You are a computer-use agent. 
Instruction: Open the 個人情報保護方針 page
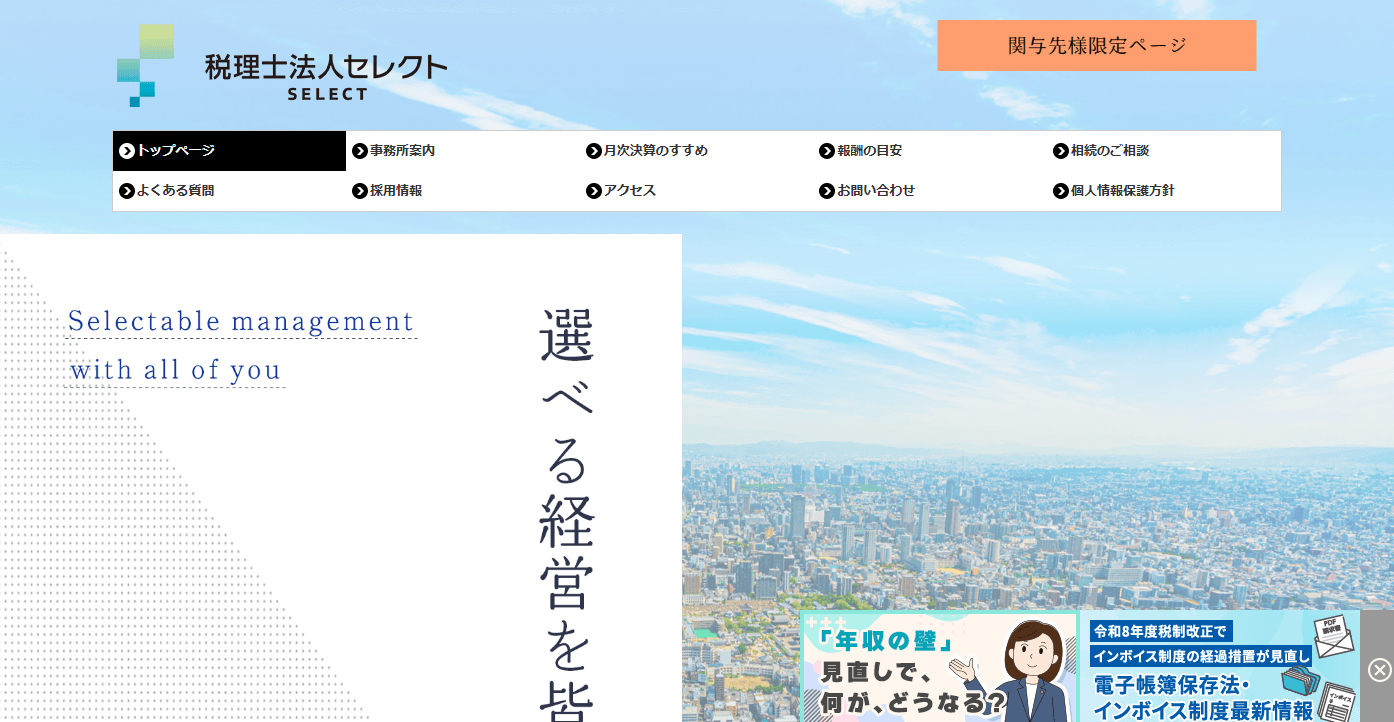[1164, 191]
